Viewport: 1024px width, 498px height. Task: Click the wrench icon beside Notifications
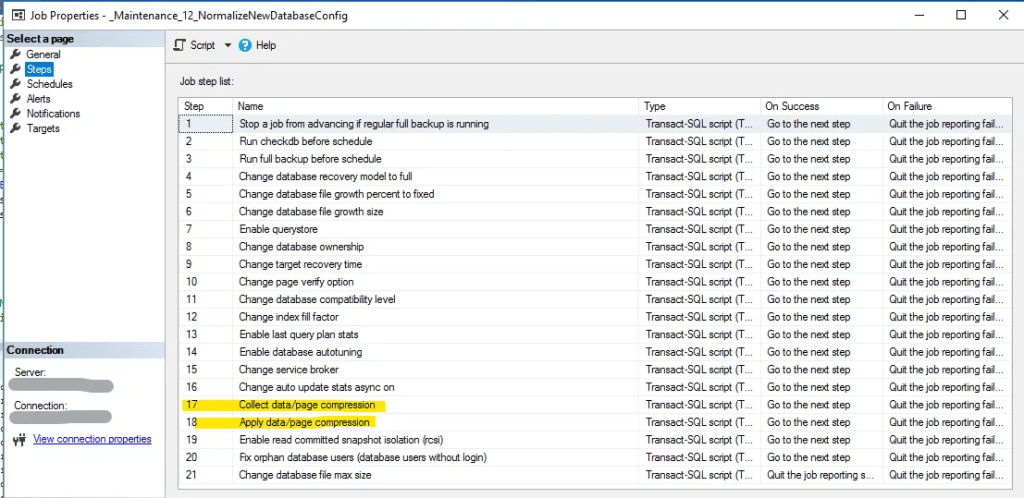coord(16,114)
